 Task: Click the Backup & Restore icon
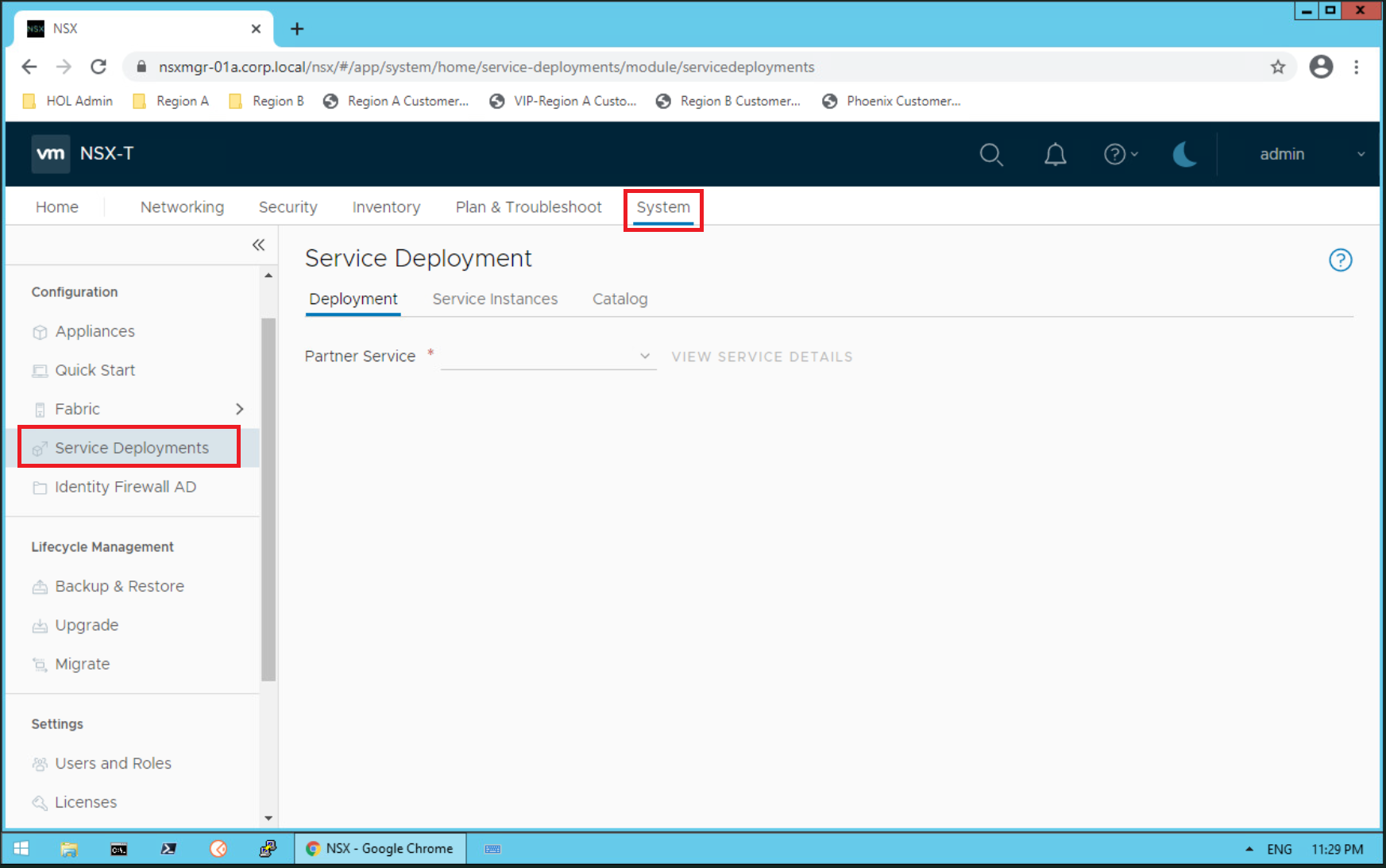(x=40, y=587)
